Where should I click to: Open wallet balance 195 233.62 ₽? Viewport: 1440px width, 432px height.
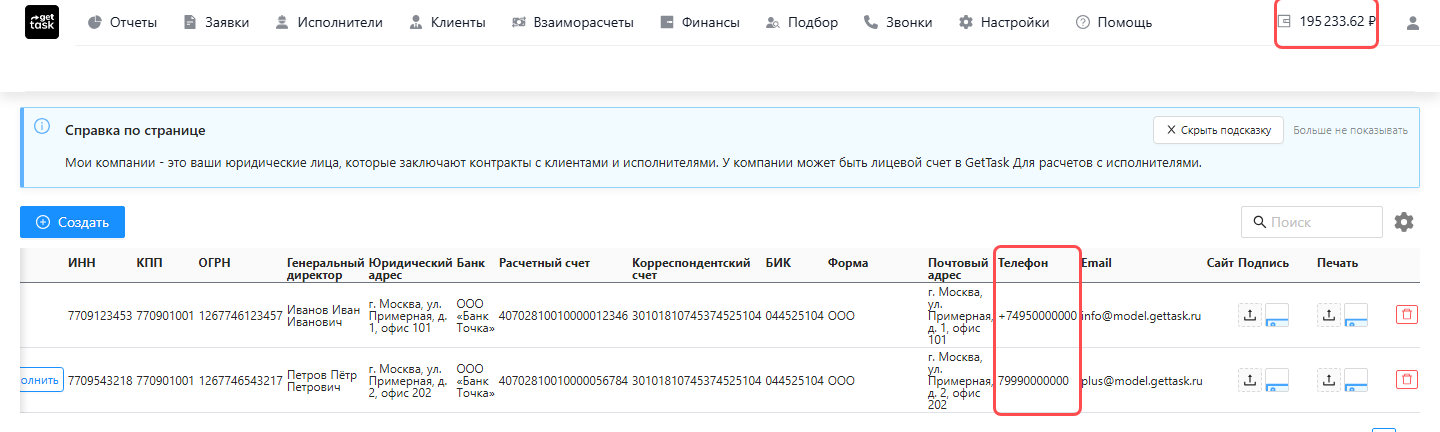pyautogui.click(x=1327, y=22)
